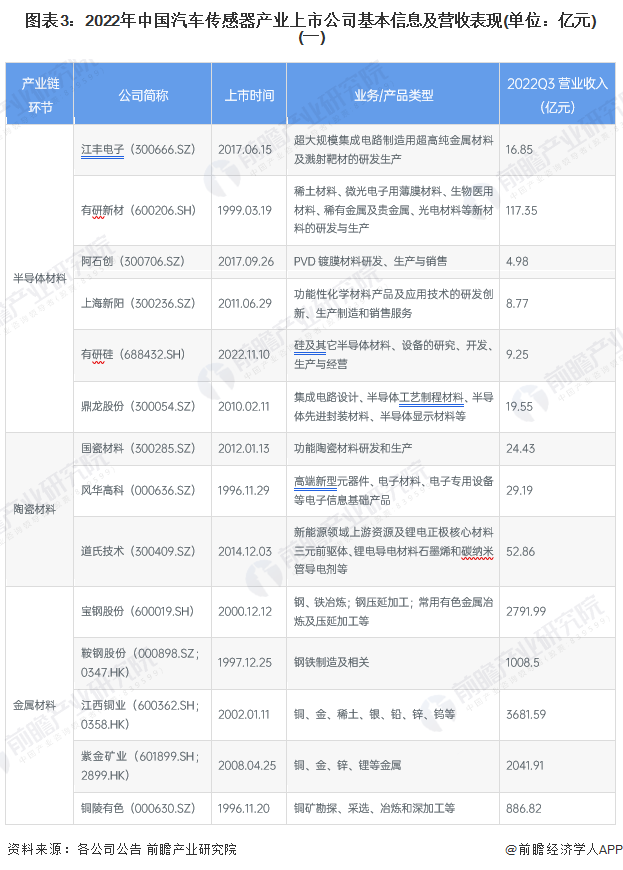
Task: Click listing date 2010.02.11
Action: (244, 406)
